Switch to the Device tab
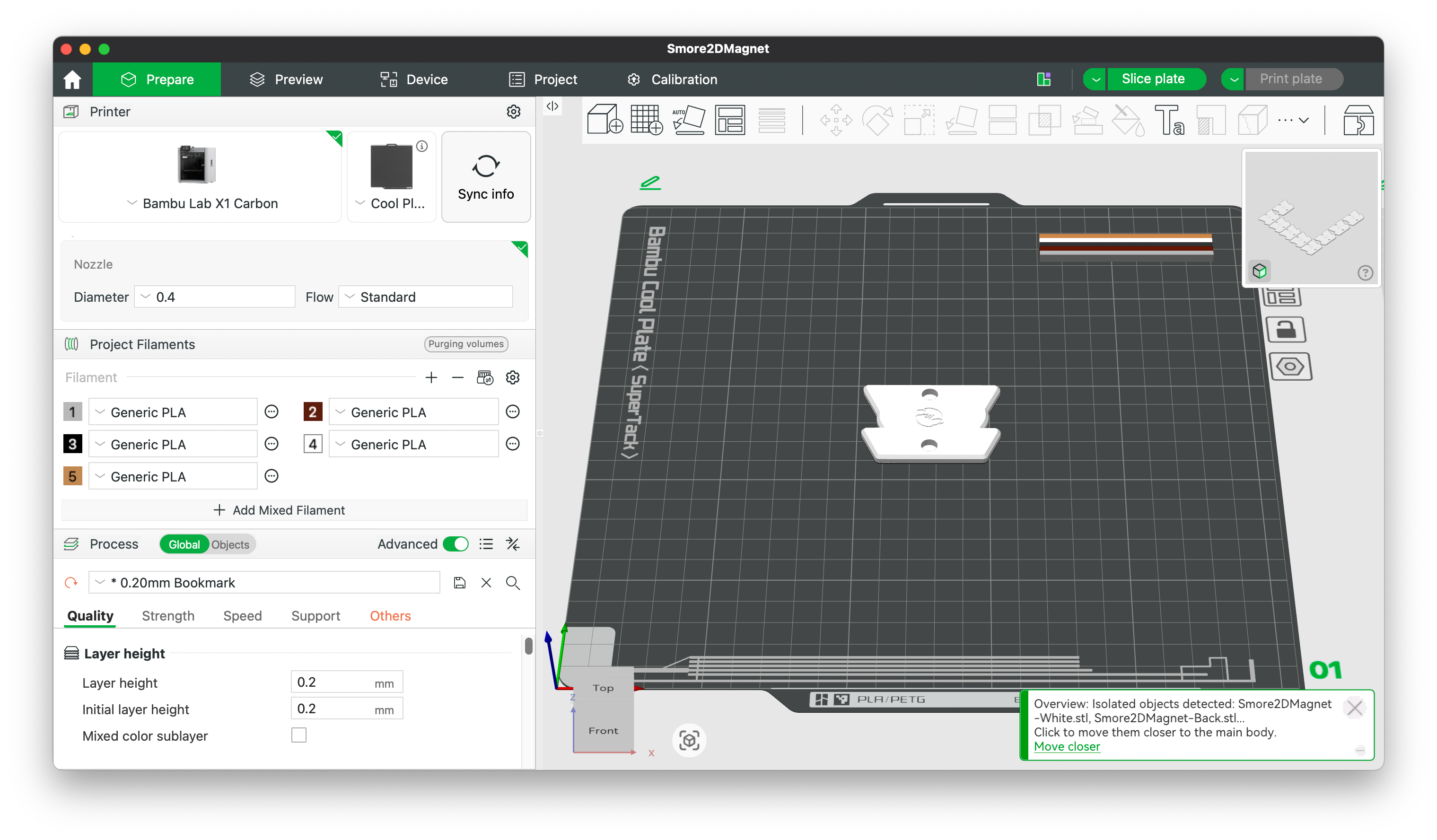 pos(414,79)
